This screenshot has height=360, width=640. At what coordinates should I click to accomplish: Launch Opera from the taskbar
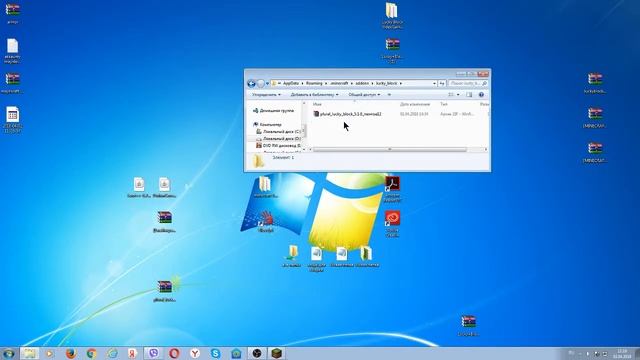tap(174, 353)
